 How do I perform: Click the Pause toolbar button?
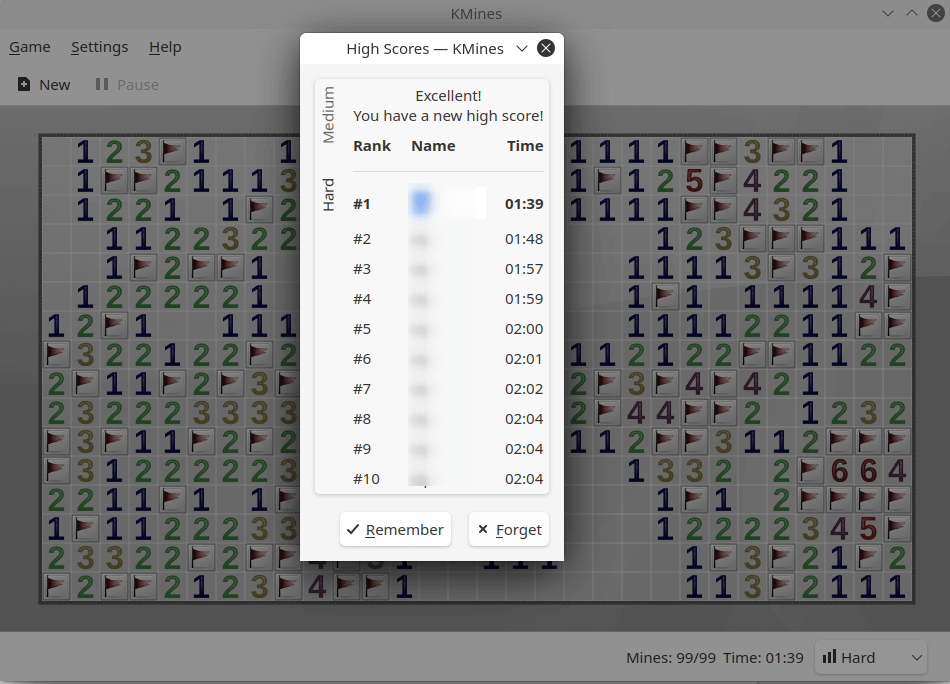(x=127, y=85)
